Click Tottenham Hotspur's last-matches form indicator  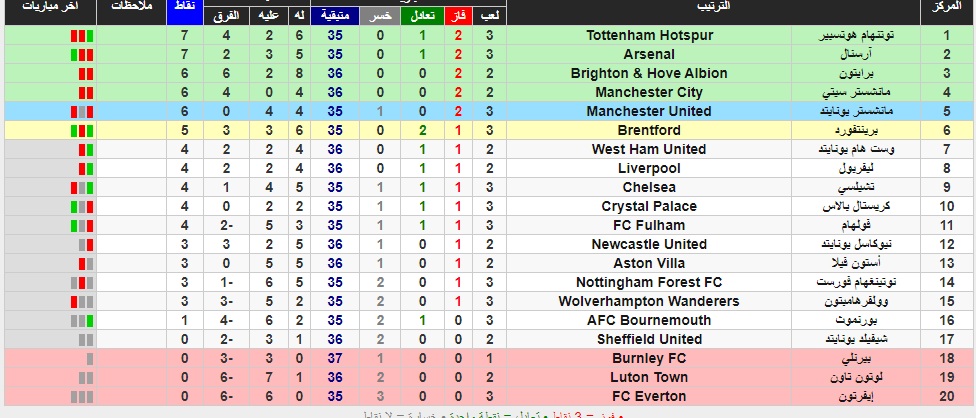click(82, 35)
